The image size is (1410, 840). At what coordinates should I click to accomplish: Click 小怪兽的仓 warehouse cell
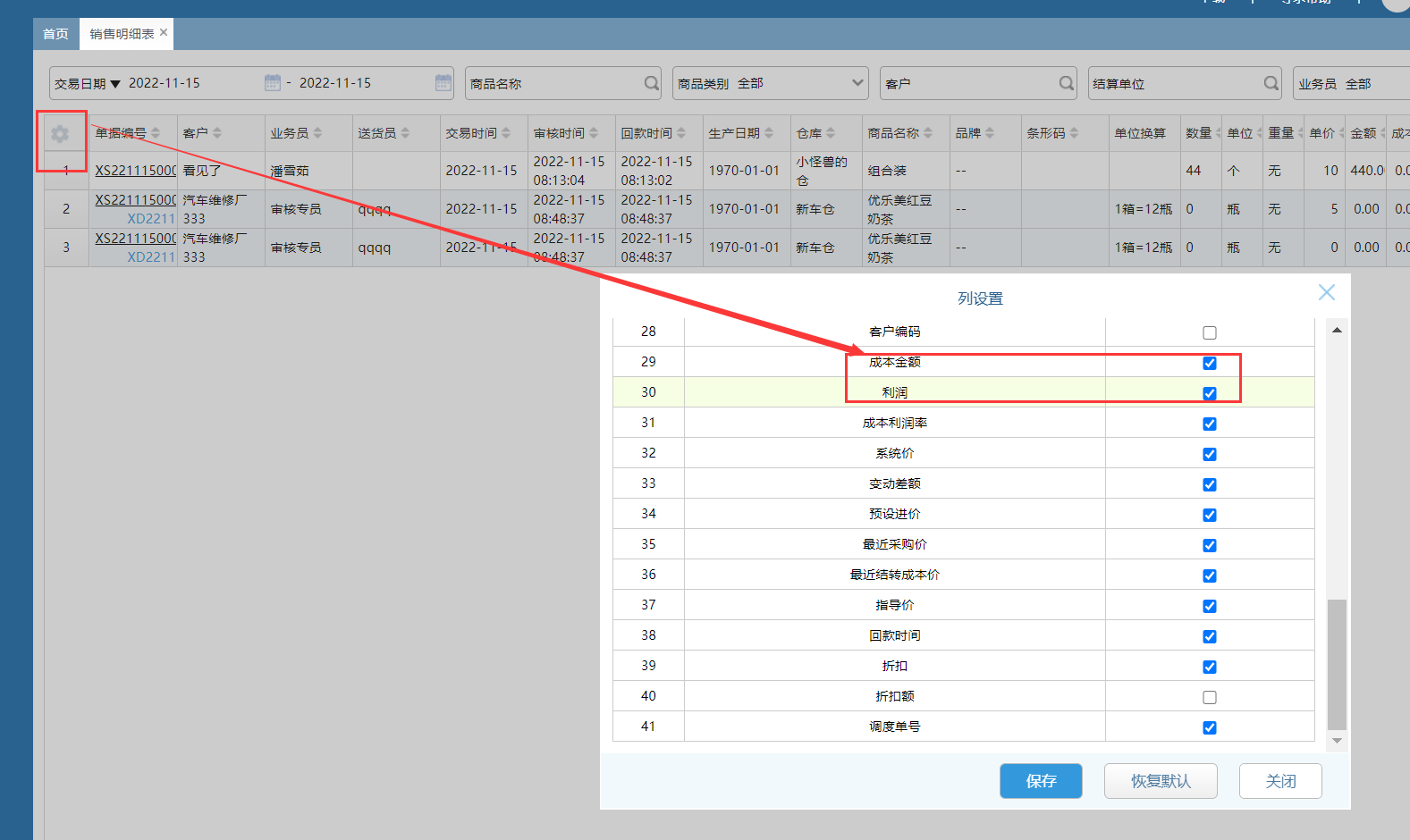tap(826, 170)
